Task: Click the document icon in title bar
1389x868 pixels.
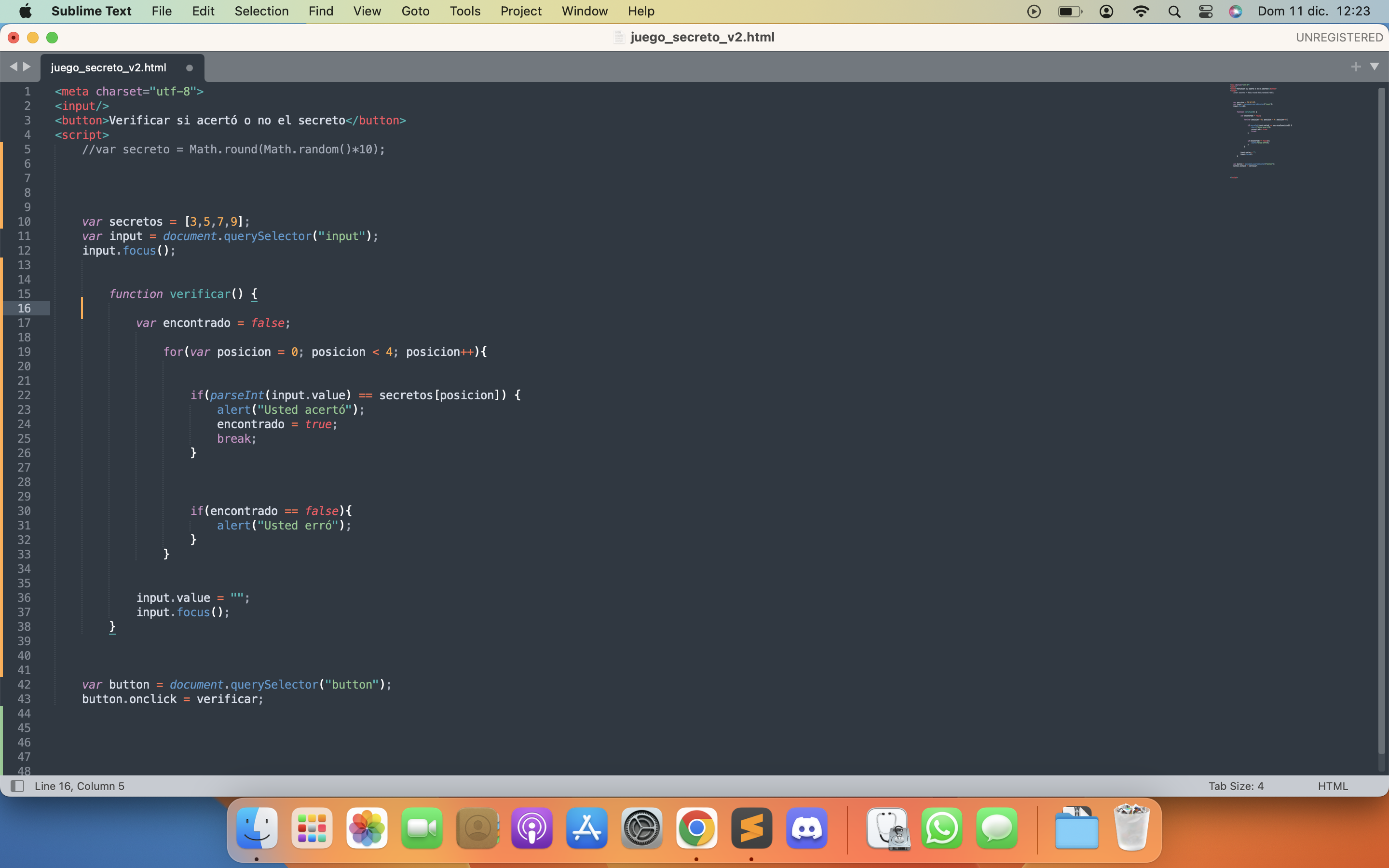Action: [x=619, y=37]
